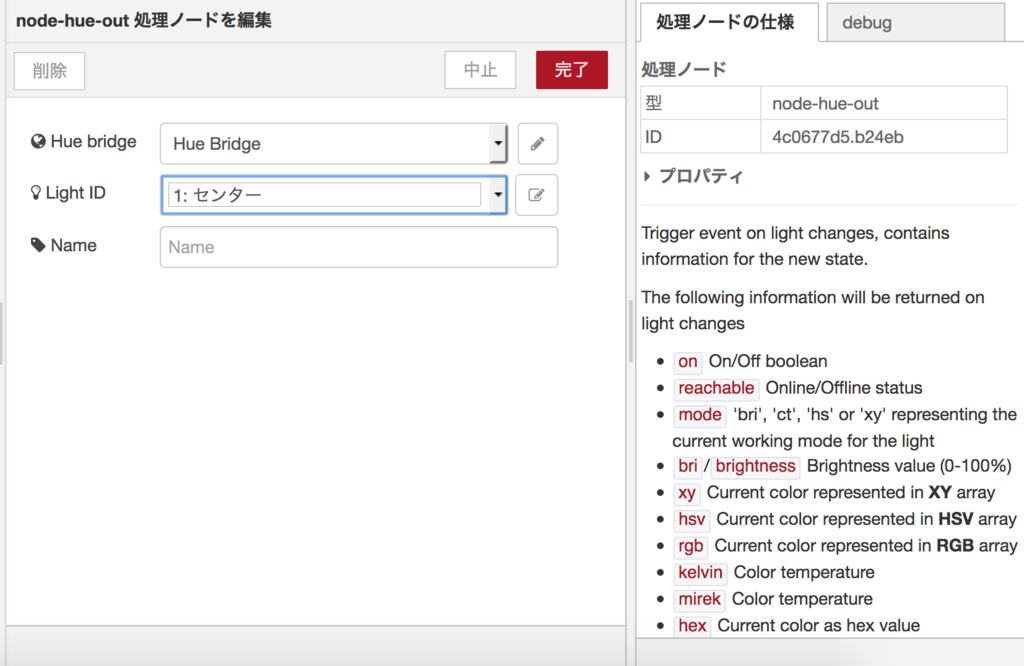
Task: Edit the Hue Bridge config with pencil icon
Action: 537,144
